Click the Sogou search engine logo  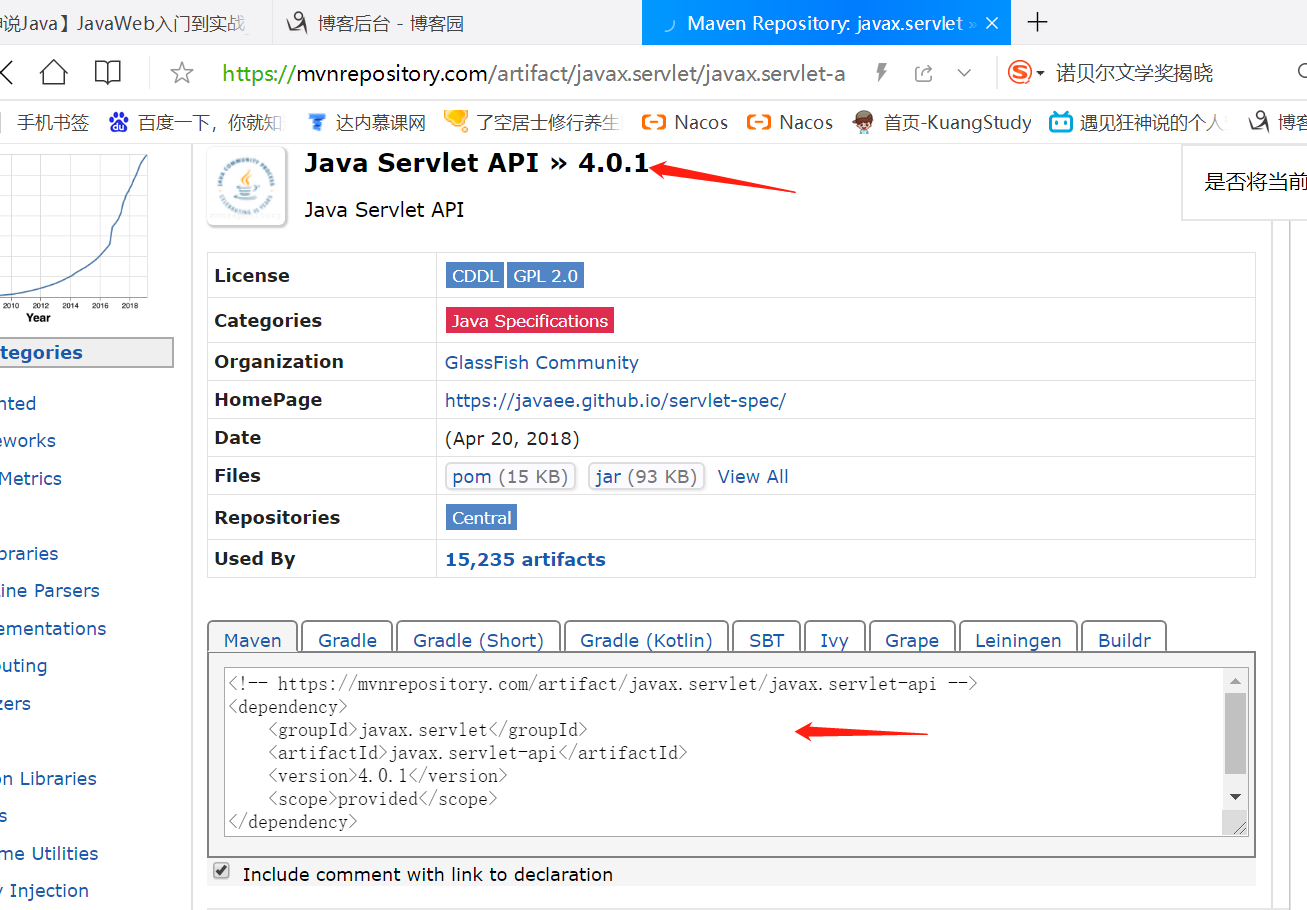pos(1019,72)
